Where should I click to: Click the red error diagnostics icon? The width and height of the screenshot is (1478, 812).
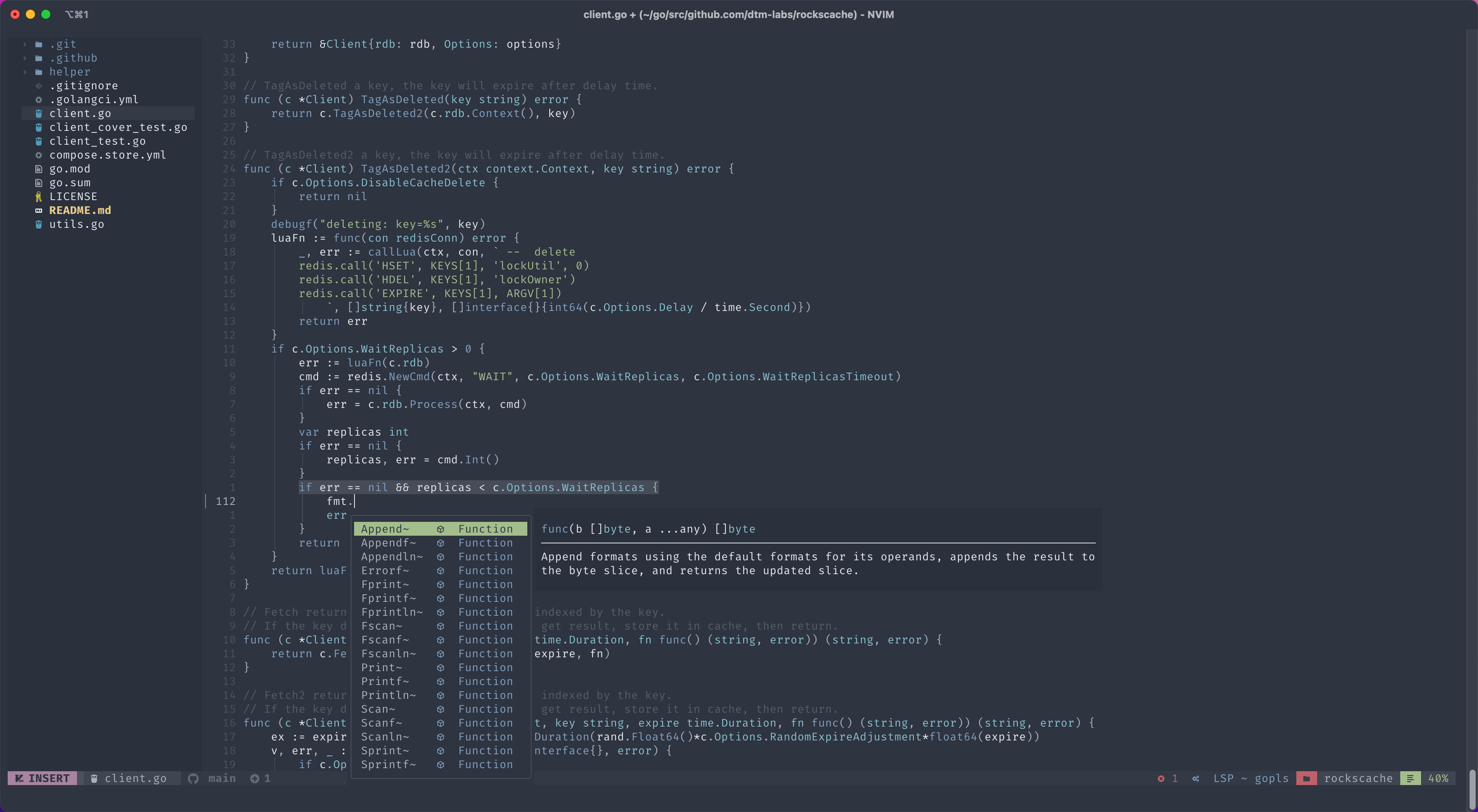(1161, 779)
